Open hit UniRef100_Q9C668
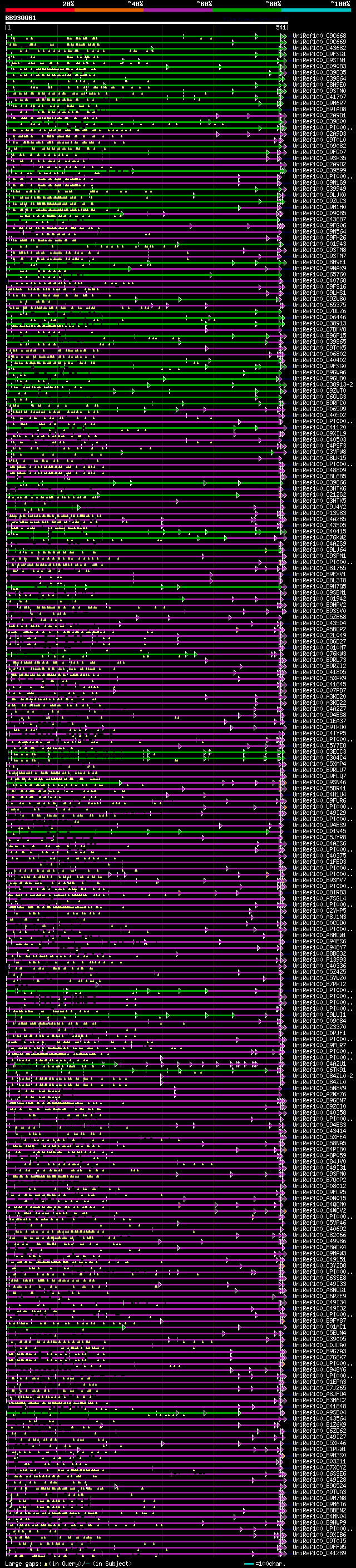356x1568 pixels. (x=319, y=36)
